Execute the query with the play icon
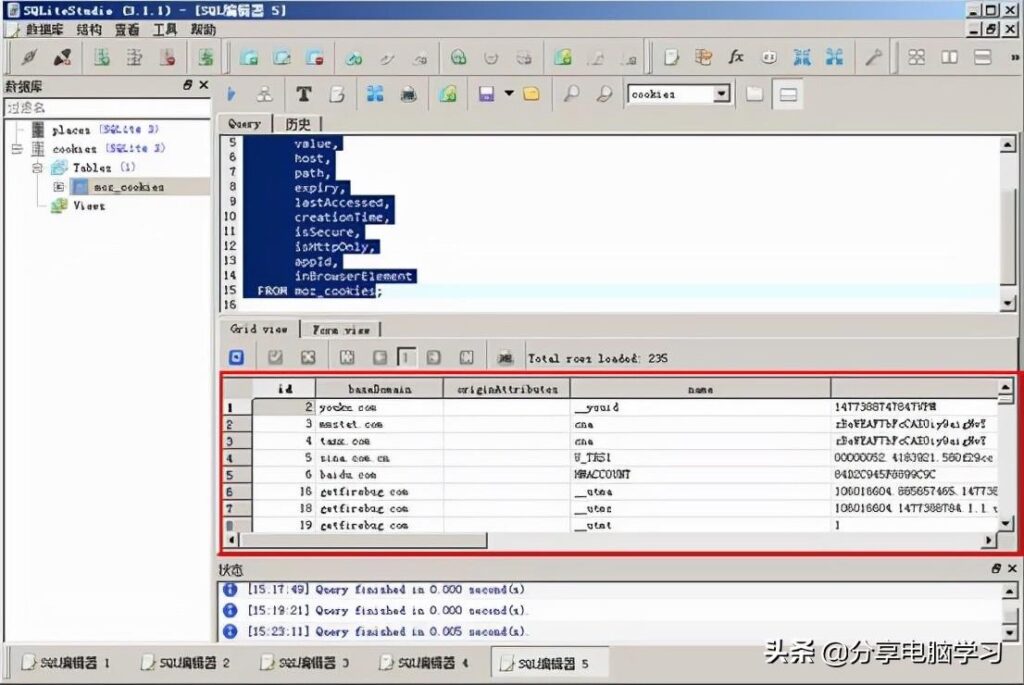This screenshot has height=685, width=1024. coord(231,94)
